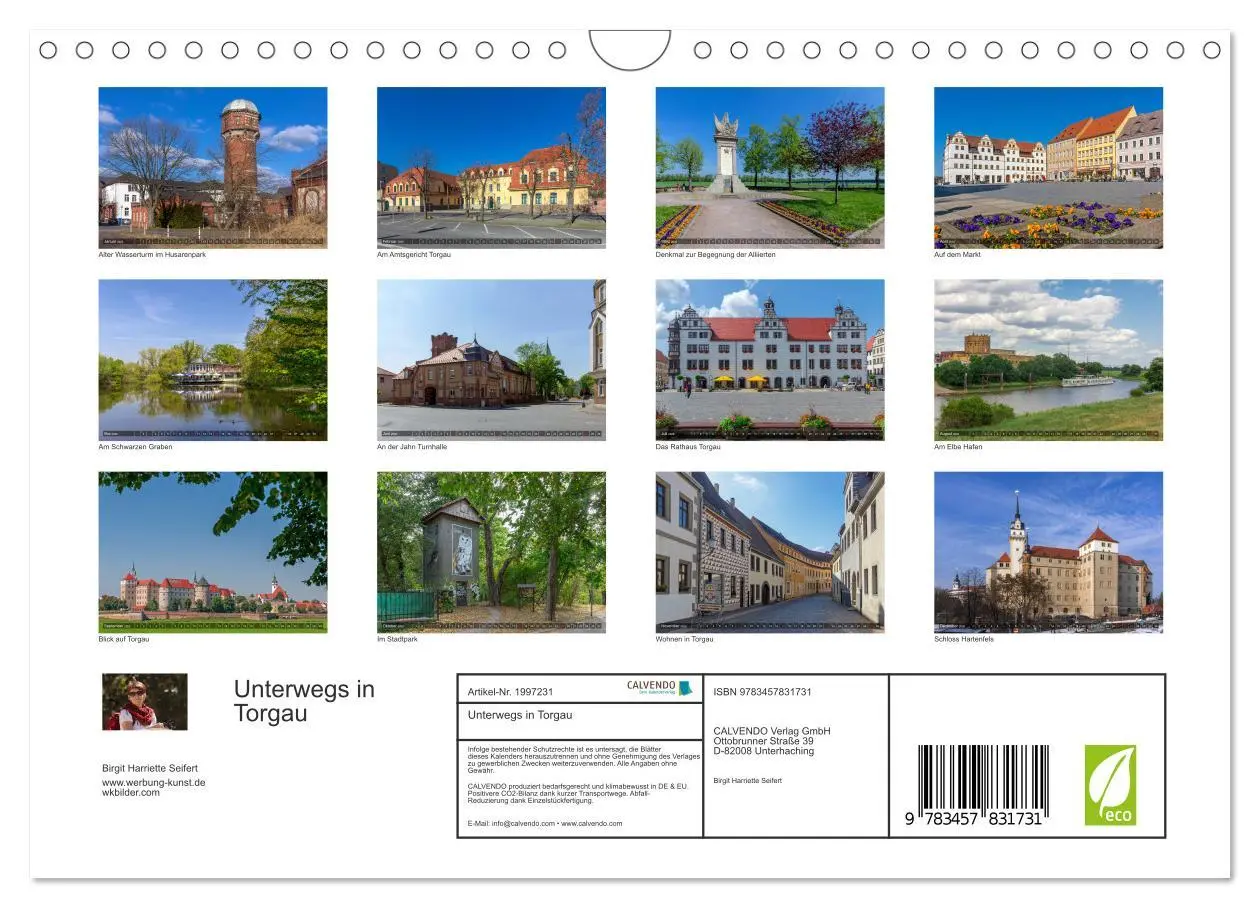
Task: Click the www.werbung-kunst.de link
Action: pyautogui.click(x=153, y=782)
